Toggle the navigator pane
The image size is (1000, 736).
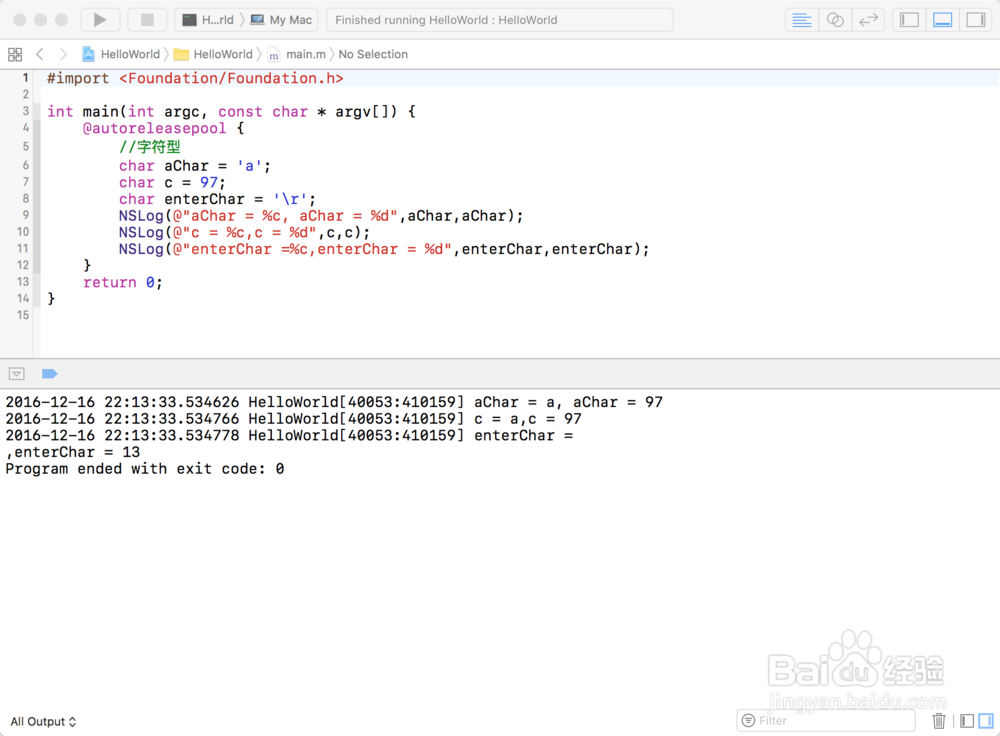(x=909, y=20)
